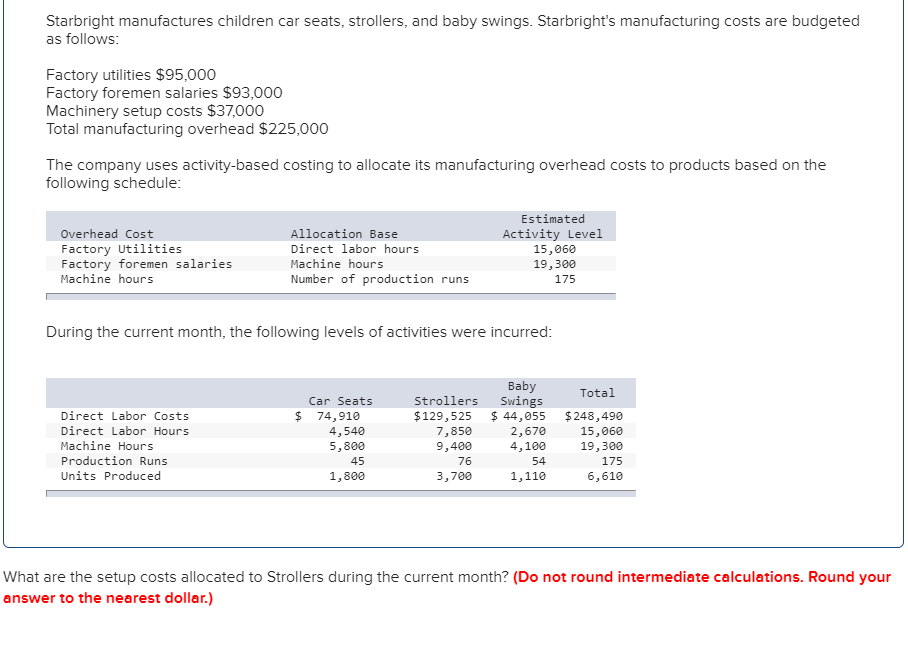The image size is (908, 659).
Task: Click the 'Machine Hours' row label in activities table
Action: [107, 446]
